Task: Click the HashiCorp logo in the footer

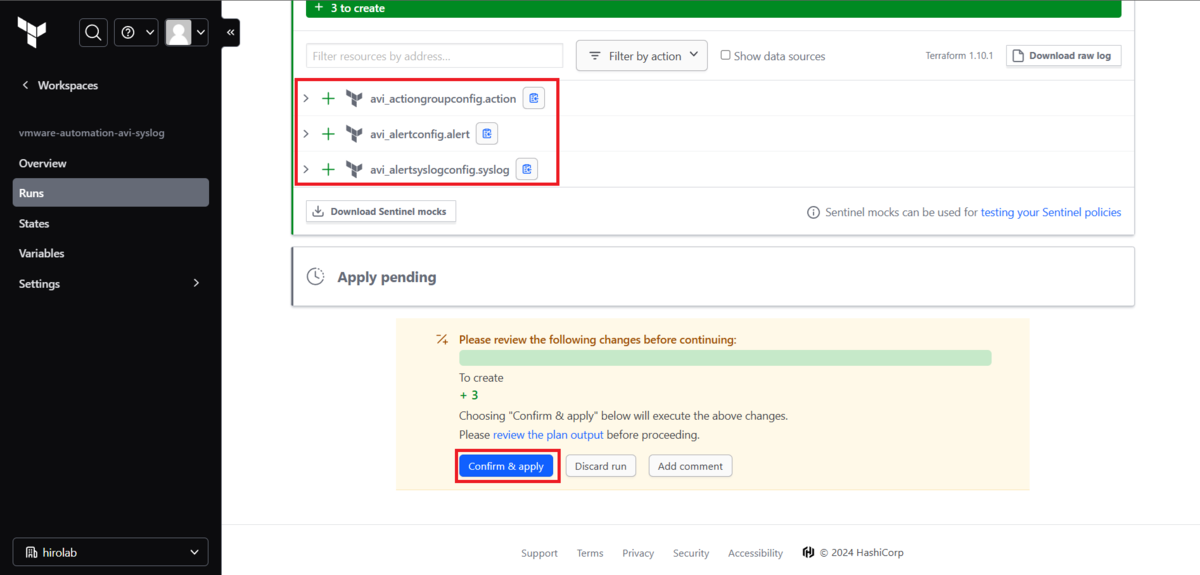Action: coord(808,553)
